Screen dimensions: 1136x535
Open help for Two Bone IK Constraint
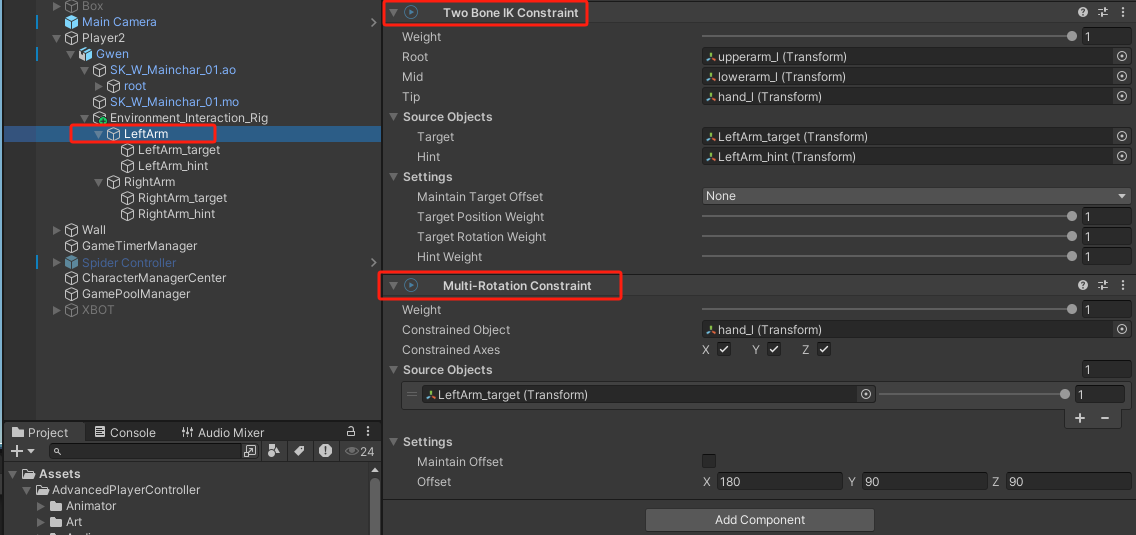point(1083,12)
